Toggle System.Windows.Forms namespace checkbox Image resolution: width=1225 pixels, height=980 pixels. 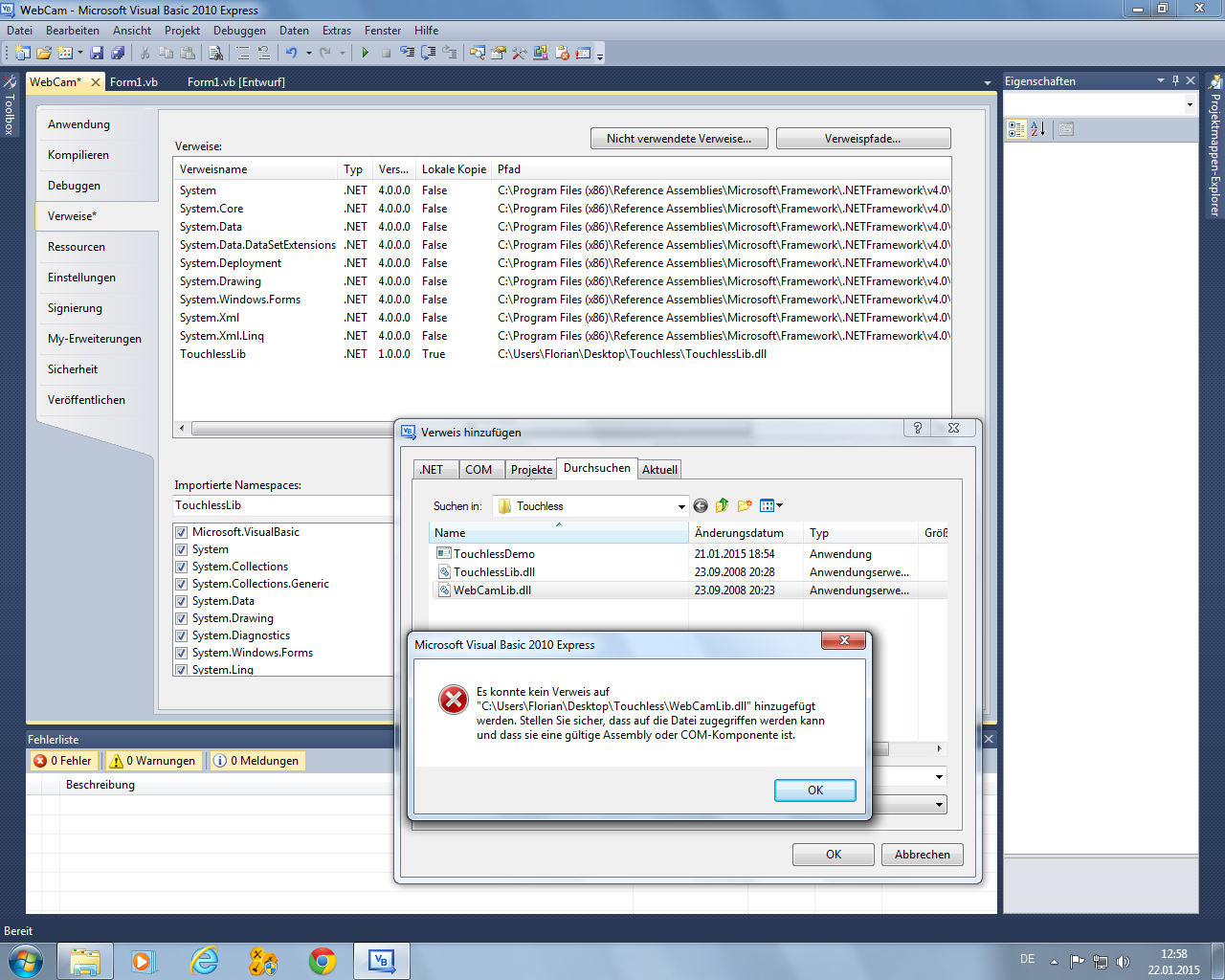181,653
